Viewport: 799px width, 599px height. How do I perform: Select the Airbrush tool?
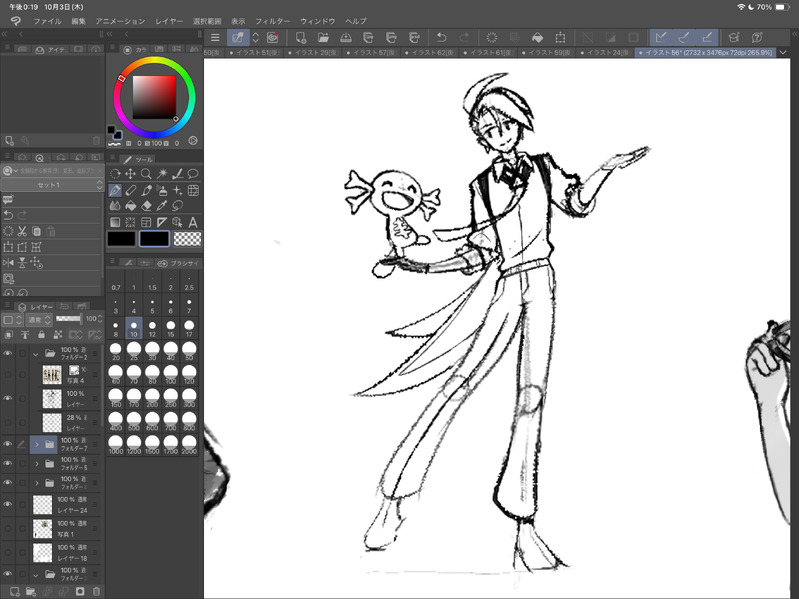point(162,190)
